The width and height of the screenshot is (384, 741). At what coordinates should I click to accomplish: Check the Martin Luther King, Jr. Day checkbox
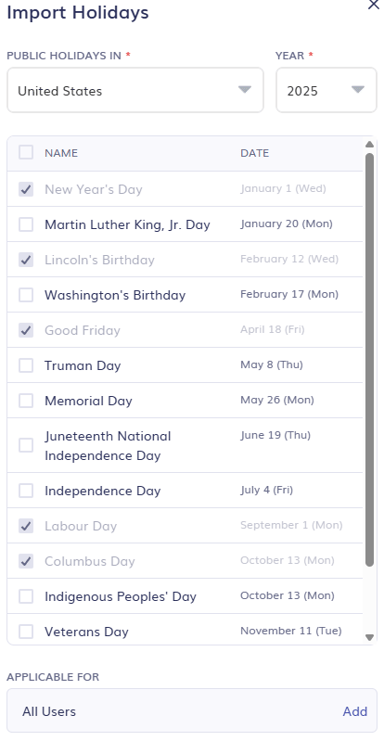point(26,224)
